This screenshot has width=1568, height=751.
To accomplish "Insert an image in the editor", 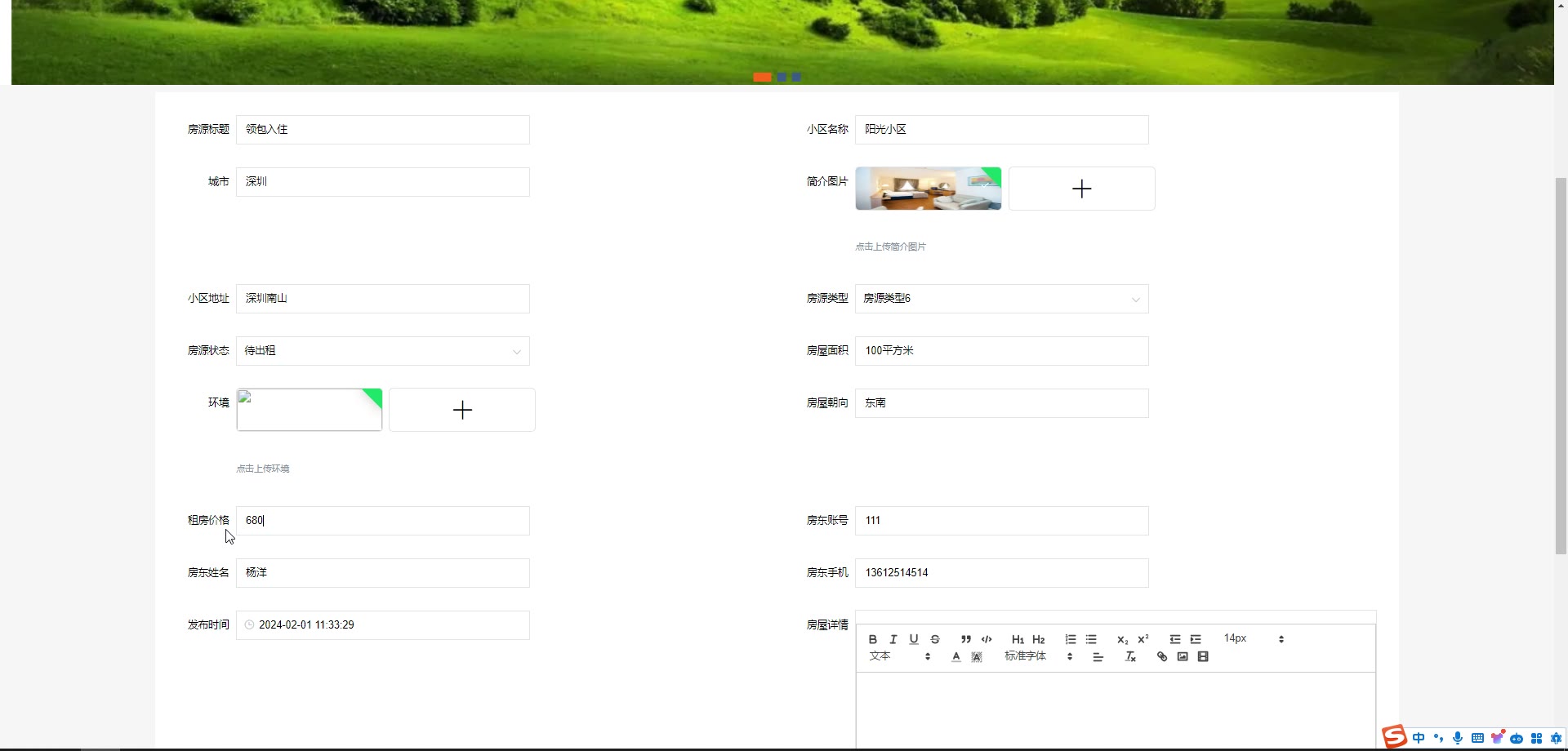I will coord(1183,656).
